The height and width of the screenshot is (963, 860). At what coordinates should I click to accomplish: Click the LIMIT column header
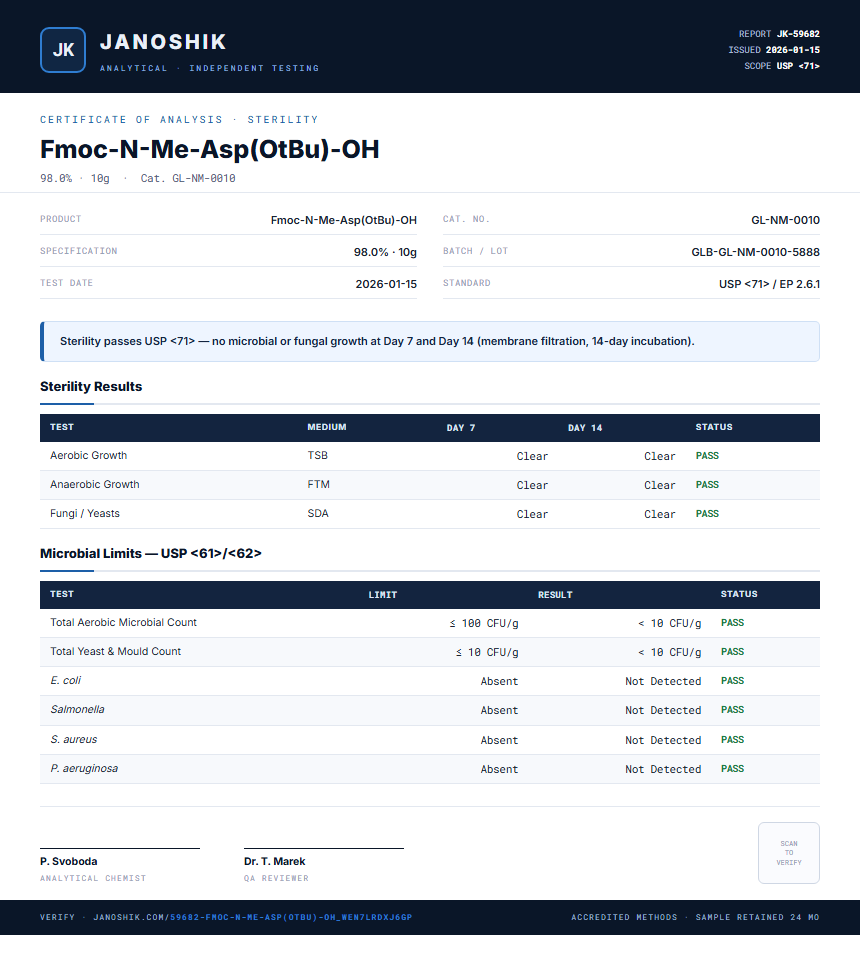coord(383,595)
